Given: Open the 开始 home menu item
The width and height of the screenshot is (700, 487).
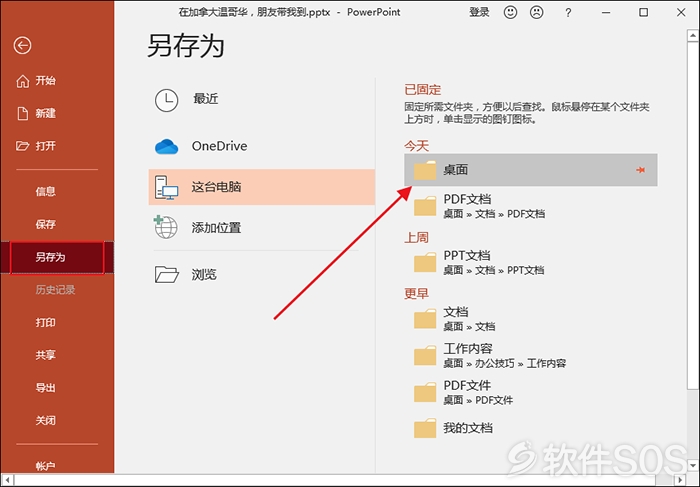Looking at the screenshot, I should [x=46, y=80].
